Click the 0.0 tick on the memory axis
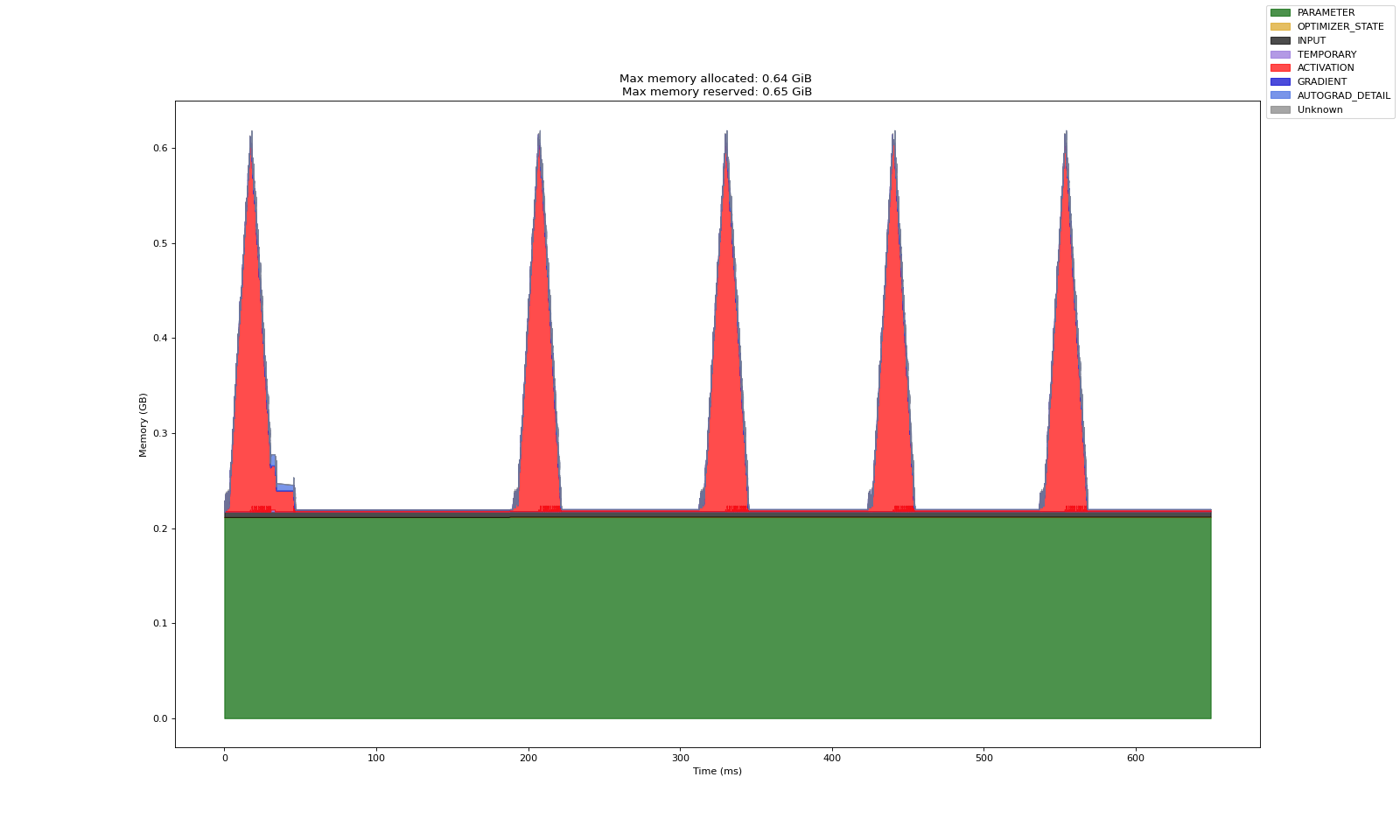 pos(159,719)
